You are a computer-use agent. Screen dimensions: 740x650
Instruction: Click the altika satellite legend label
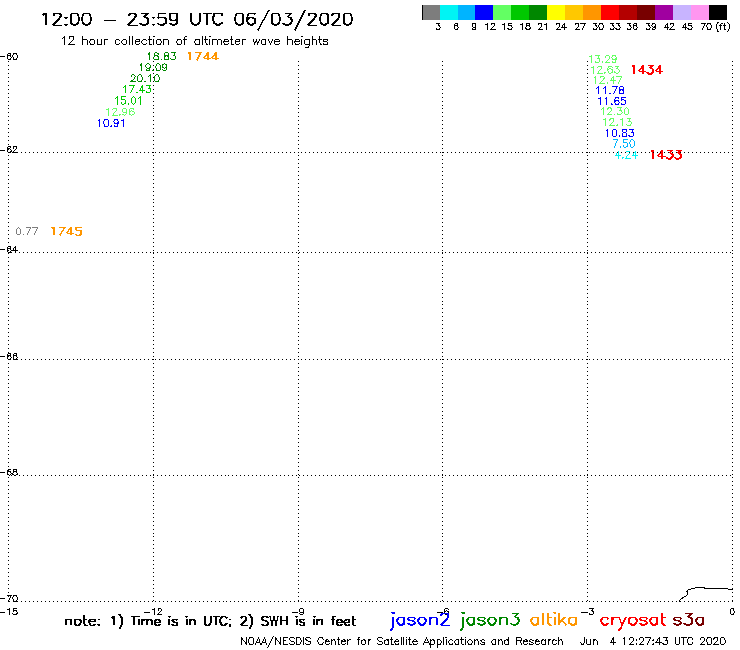pos(554,620)
